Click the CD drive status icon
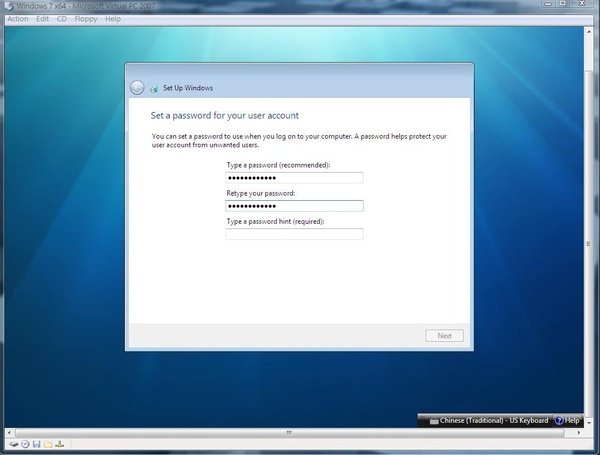Image resolution: width=600 pixels, height=455 pixels. 25,444
